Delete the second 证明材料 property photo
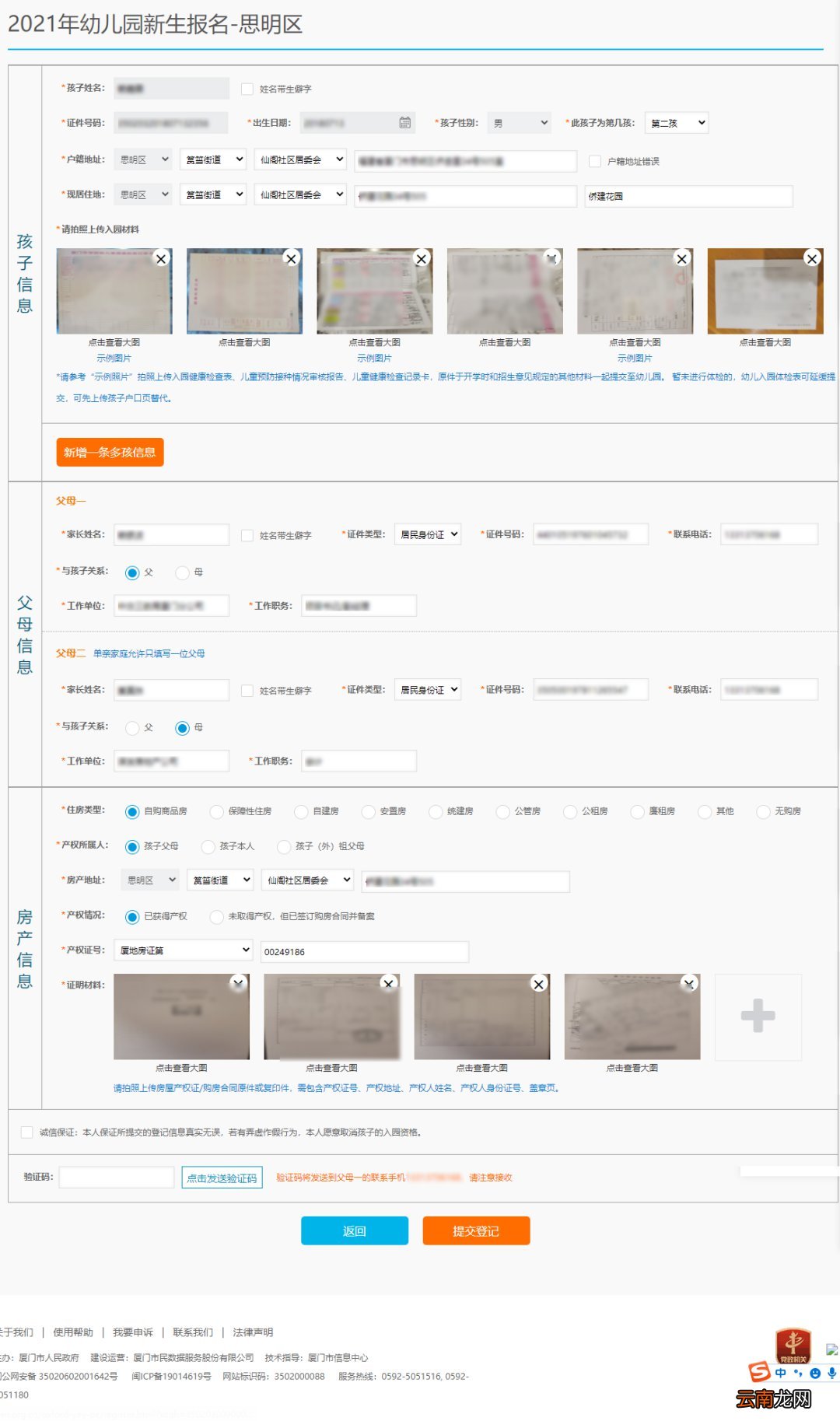The height and width of the screenshot is (1421, 840). click(x=389, y=984)
